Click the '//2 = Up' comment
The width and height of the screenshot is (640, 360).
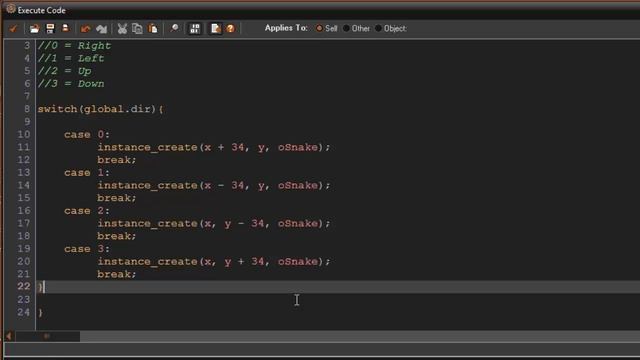(x=64, y=71)
